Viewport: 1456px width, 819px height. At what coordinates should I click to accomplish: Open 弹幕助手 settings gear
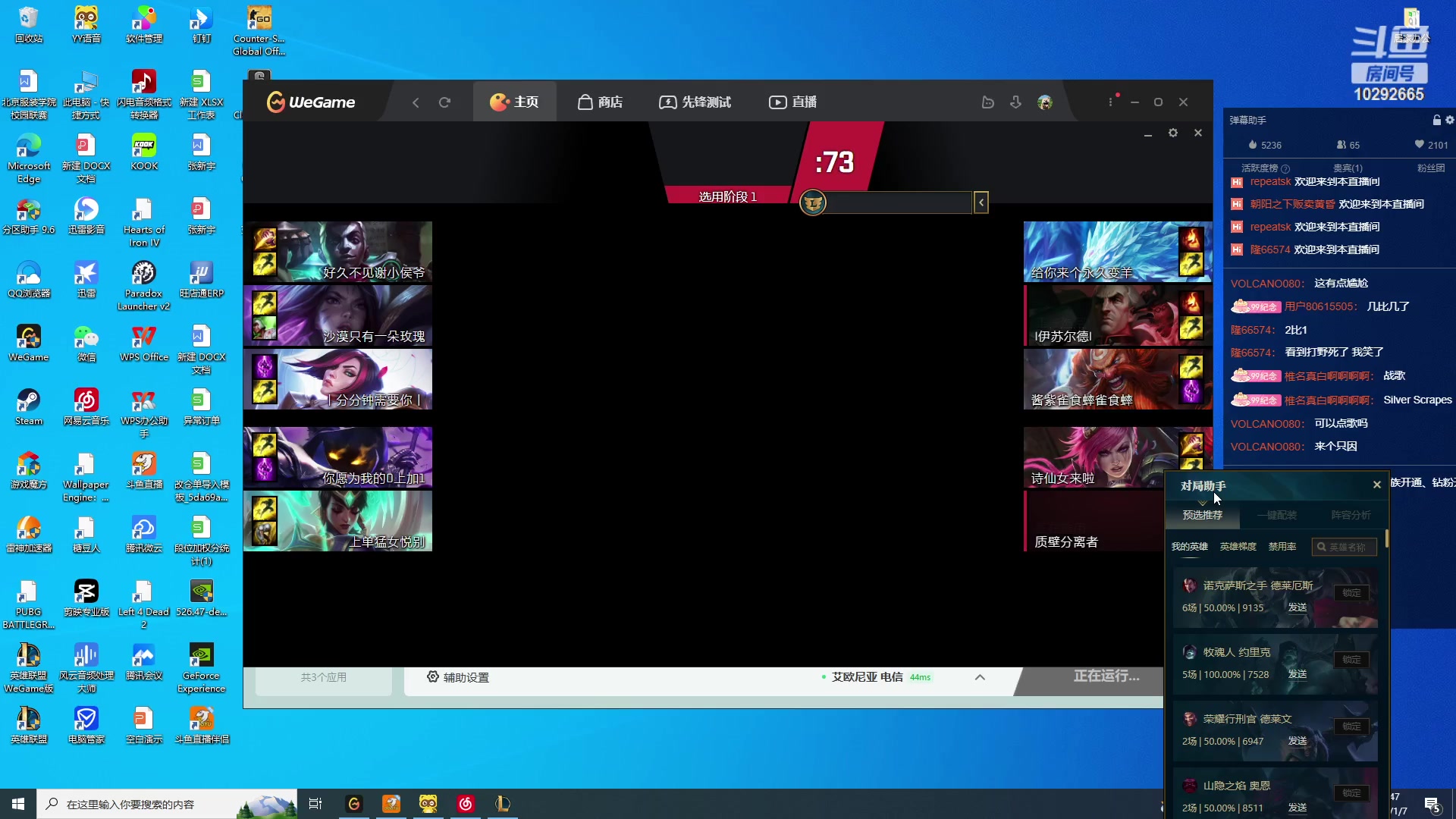1450,120
